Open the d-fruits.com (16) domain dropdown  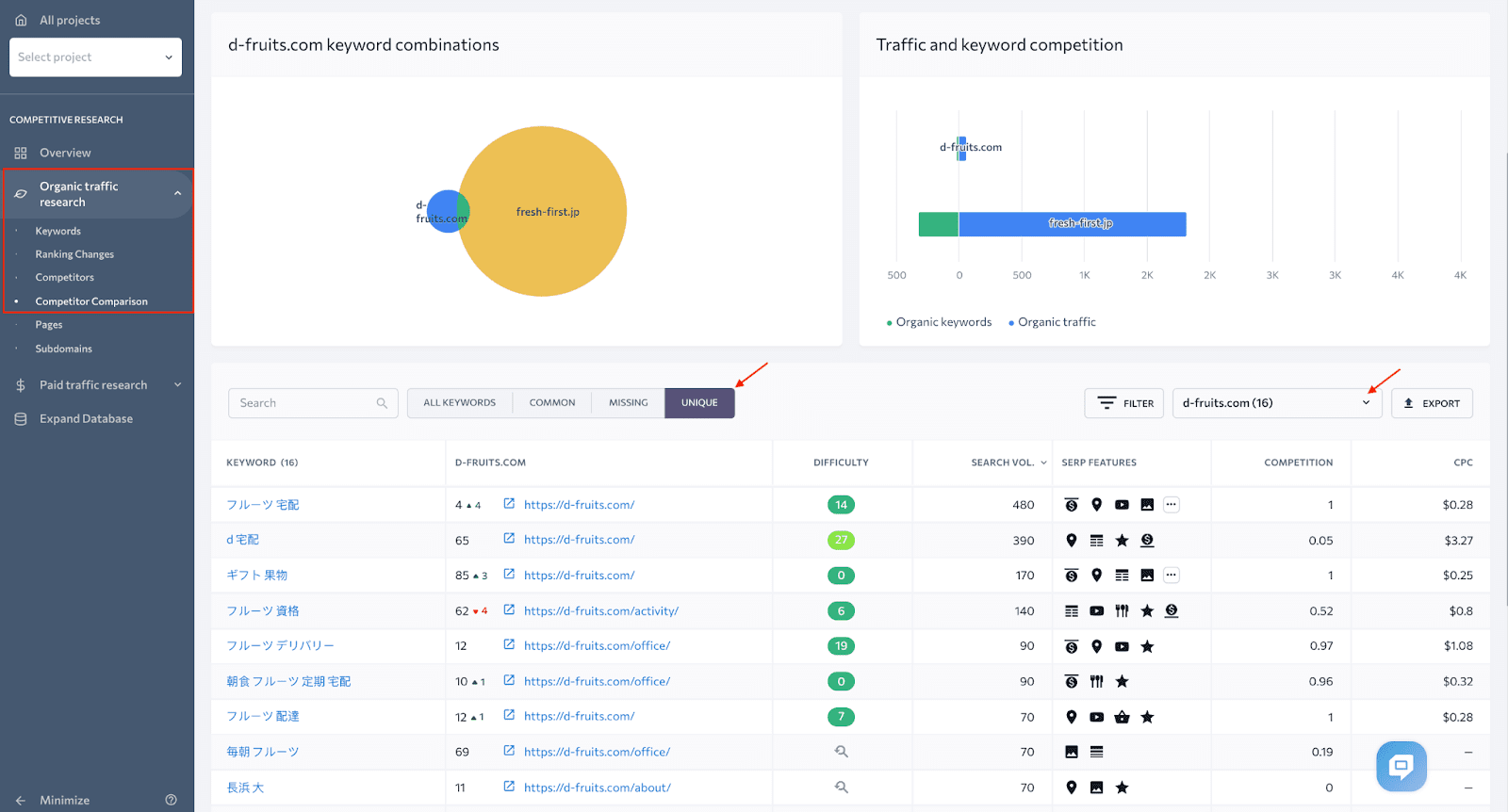(1277, 403)
